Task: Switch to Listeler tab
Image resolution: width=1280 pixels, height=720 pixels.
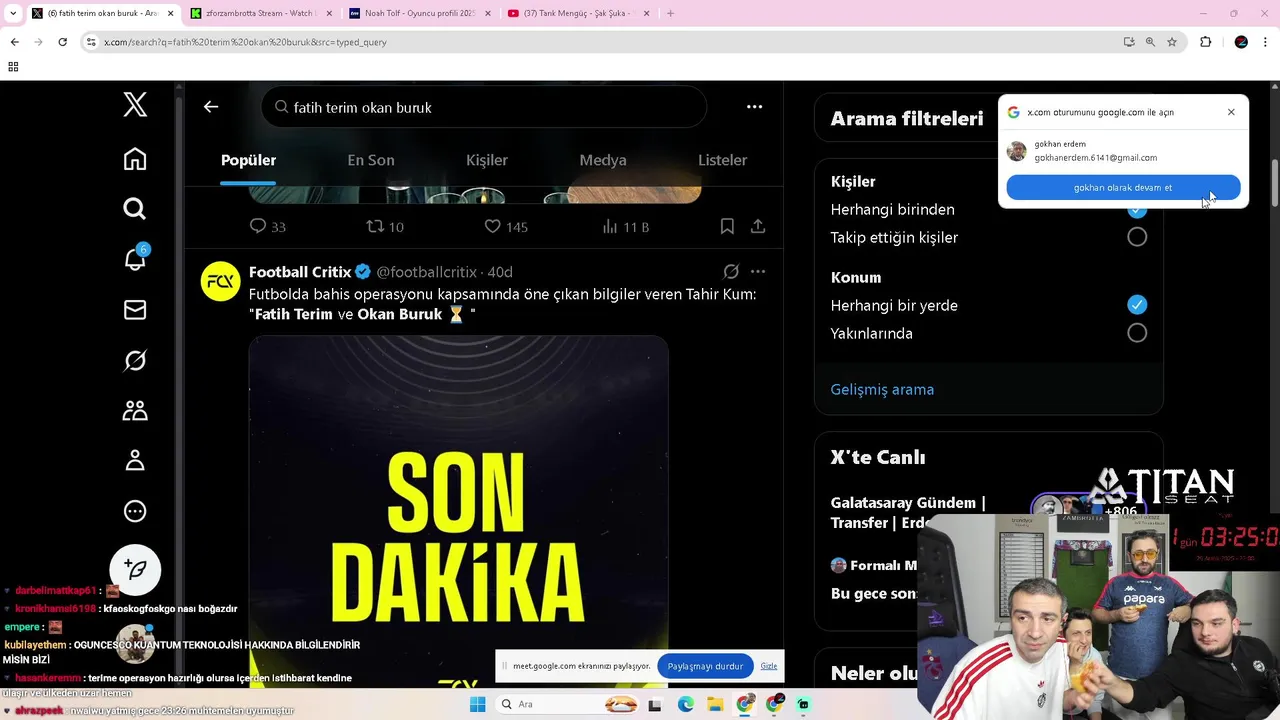Action: pyautogui.click(x=722, y=160)
